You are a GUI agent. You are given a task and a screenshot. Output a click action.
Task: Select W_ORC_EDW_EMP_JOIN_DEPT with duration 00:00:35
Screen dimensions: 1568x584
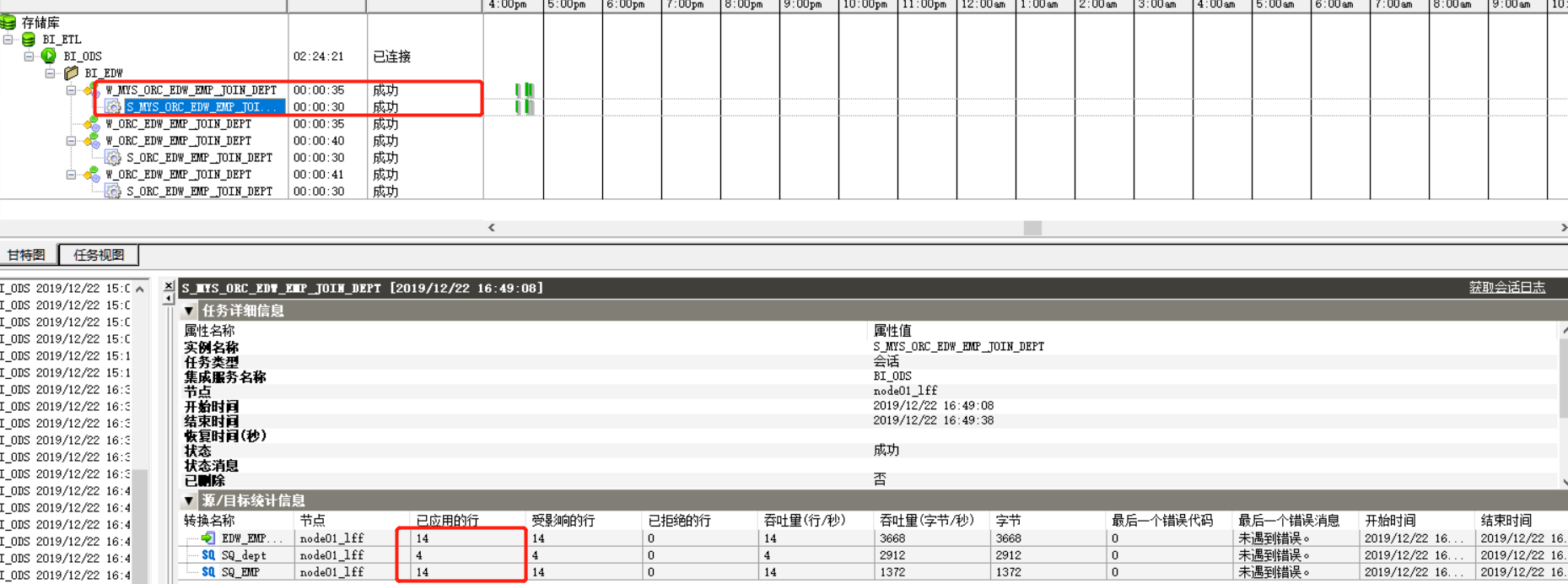pyautogui.click(x=178, y=124)
